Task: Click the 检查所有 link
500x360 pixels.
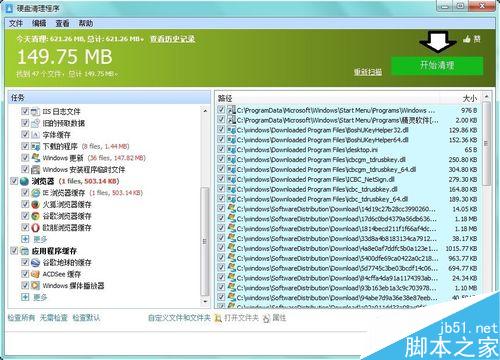Action: 21,318
